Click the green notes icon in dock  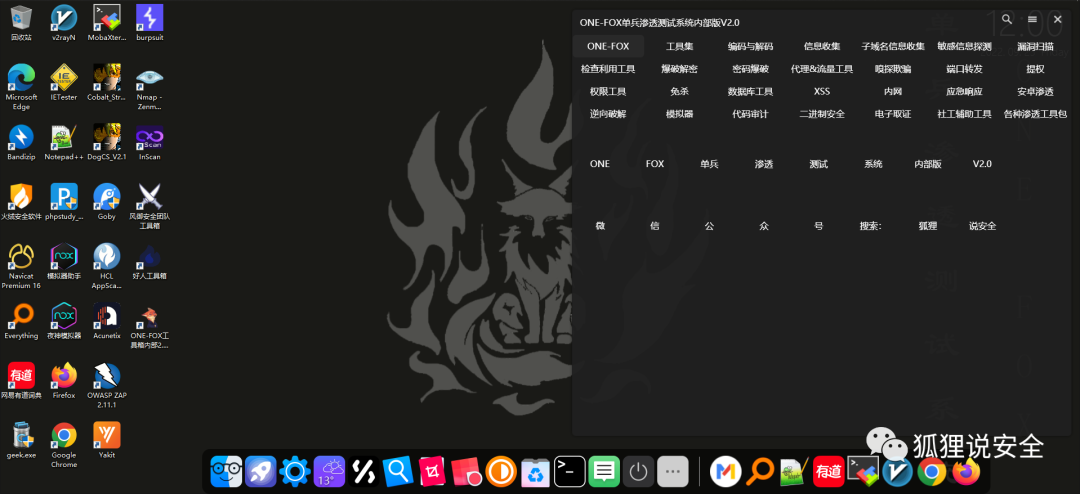[605, 471]
